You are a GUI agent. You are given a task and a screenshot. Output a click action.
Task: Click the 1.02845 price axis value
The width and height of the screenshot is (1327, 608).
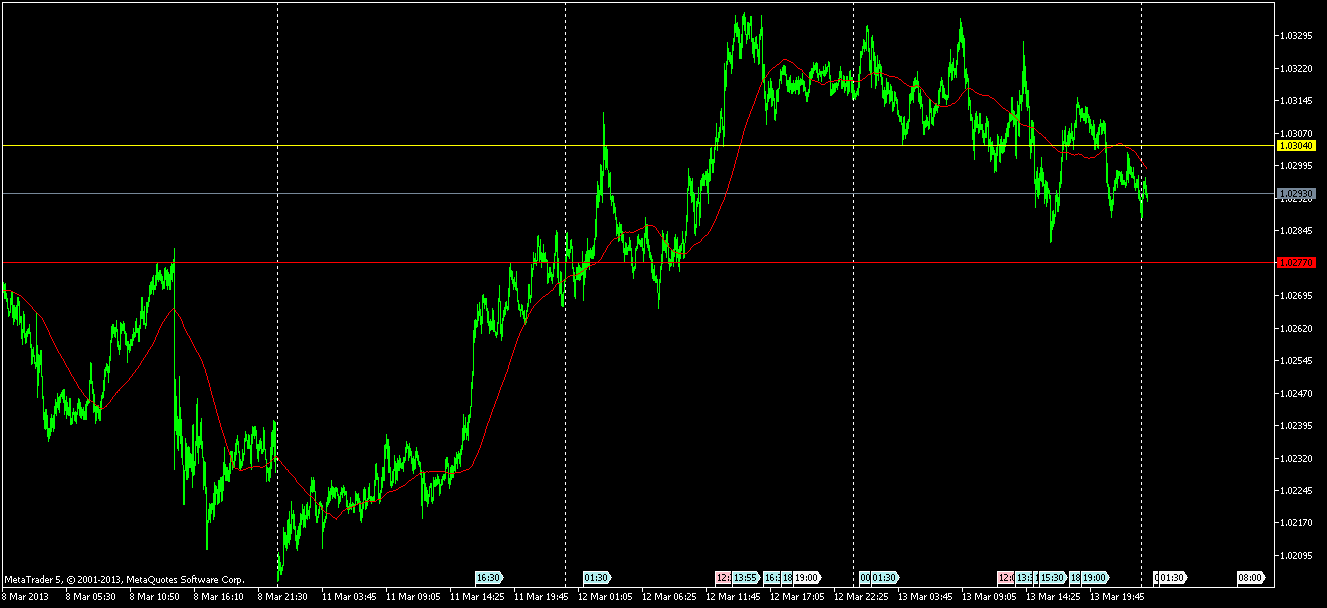click(x=1296, y=231)
